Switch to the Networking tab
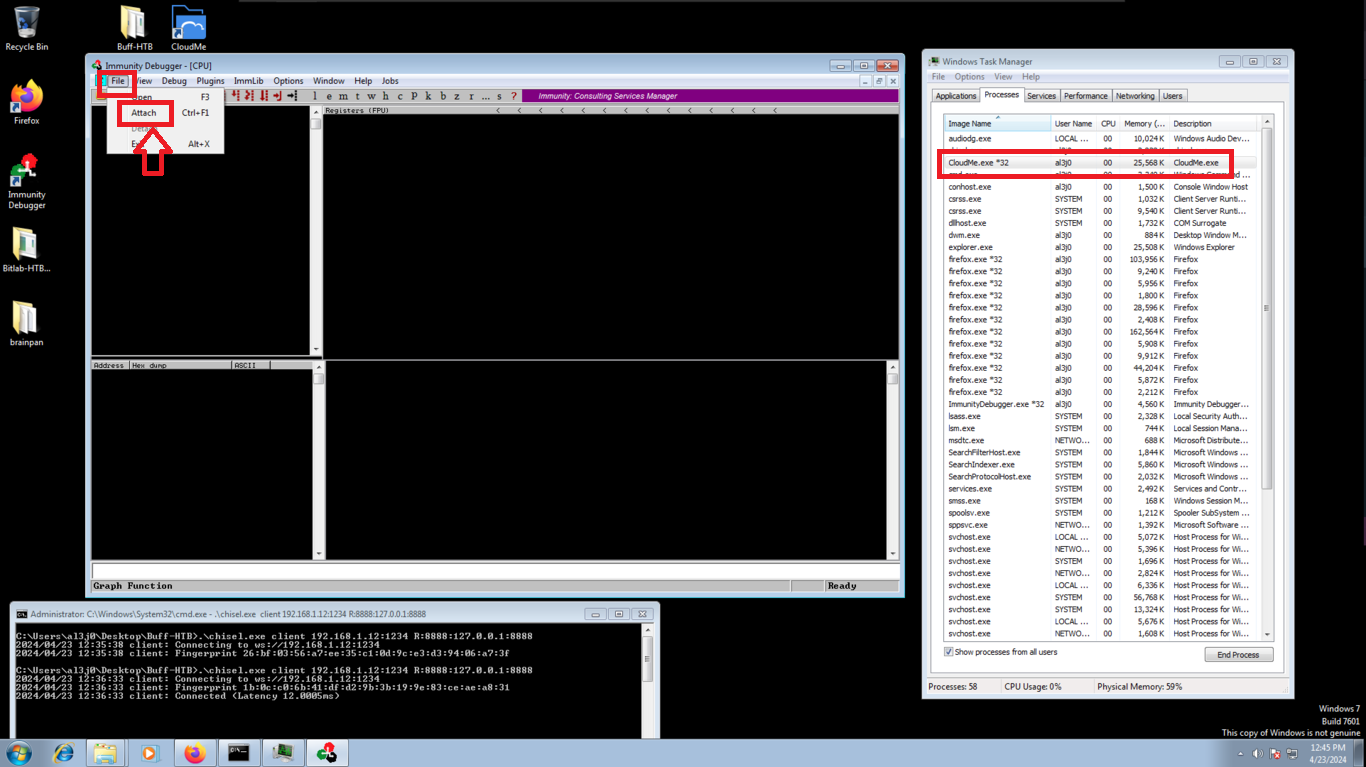This screenshot has height=767, width=1366. coord(1134,96)
